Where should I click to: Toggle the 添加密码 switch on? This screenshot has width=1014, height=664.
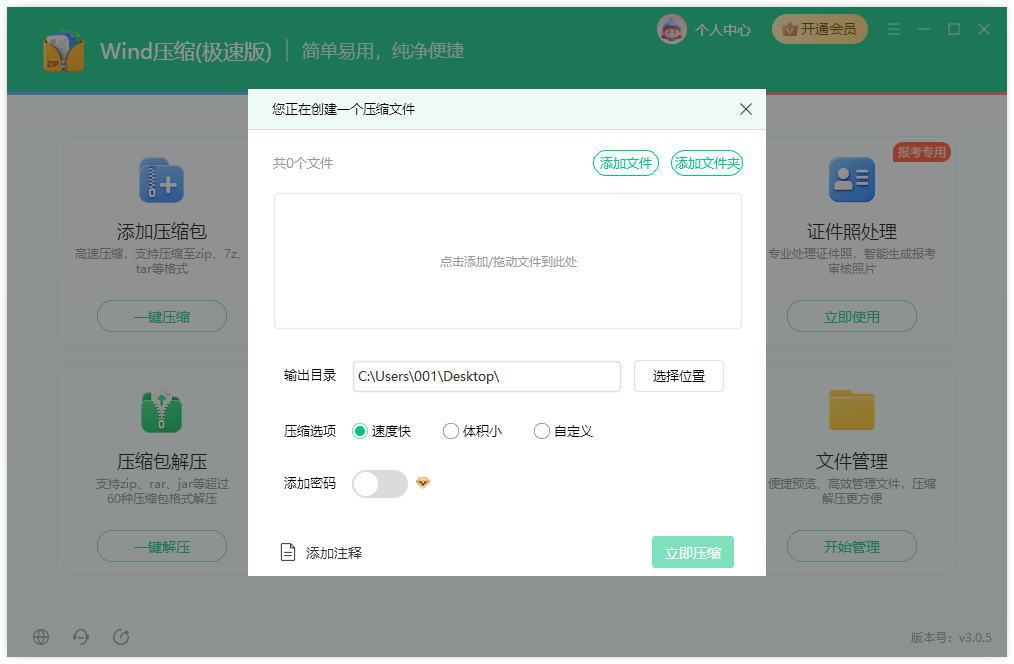[x=380, y=484]
